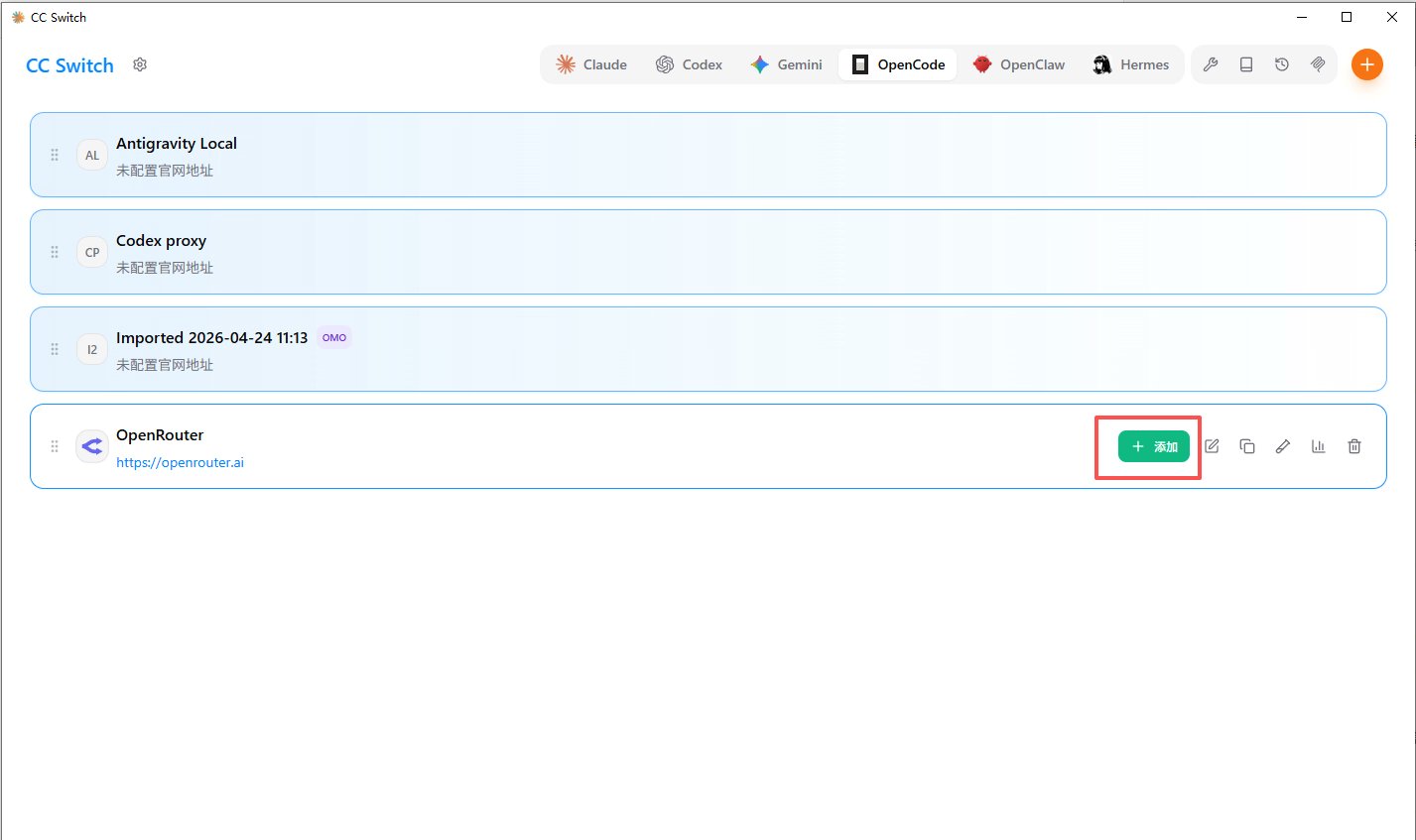This screenshot has height=840, width=1416.
Task: Click the green 添加 button
Action: (1154, 446)
